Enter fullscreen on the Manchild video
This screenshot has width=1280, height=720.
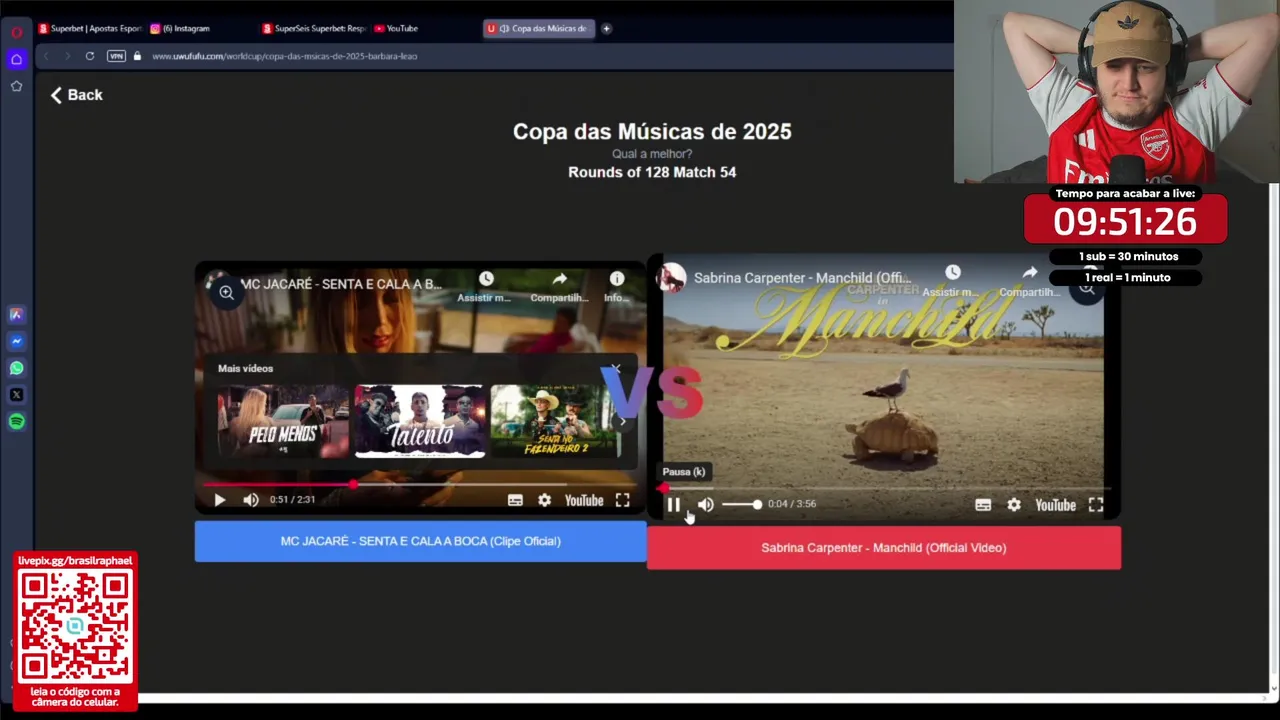1096,505
